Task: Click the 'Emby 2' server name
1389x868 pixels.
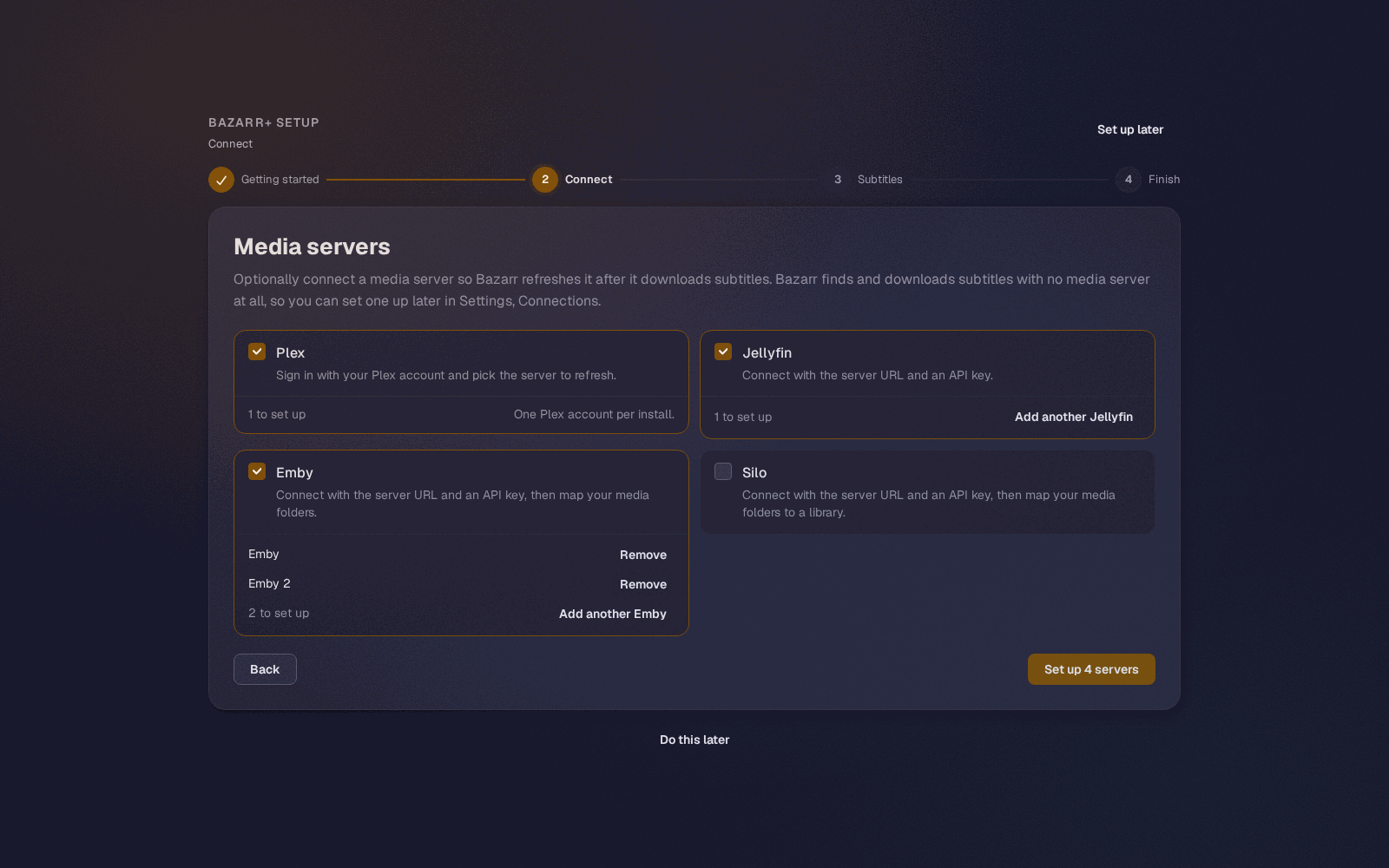Action: 269,583
